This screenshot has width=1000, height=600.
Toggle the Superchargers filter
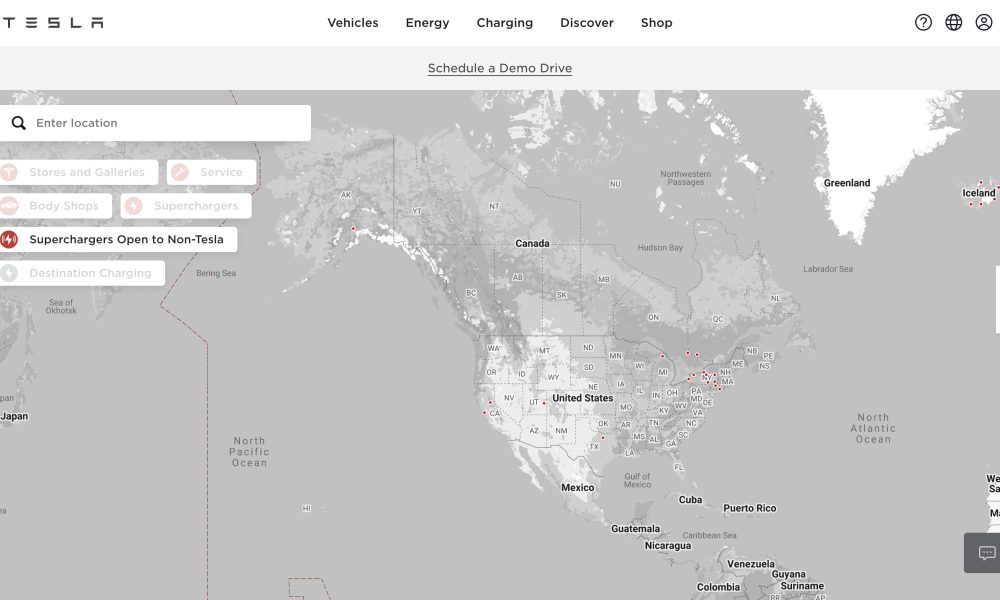[x=186, y=206]
